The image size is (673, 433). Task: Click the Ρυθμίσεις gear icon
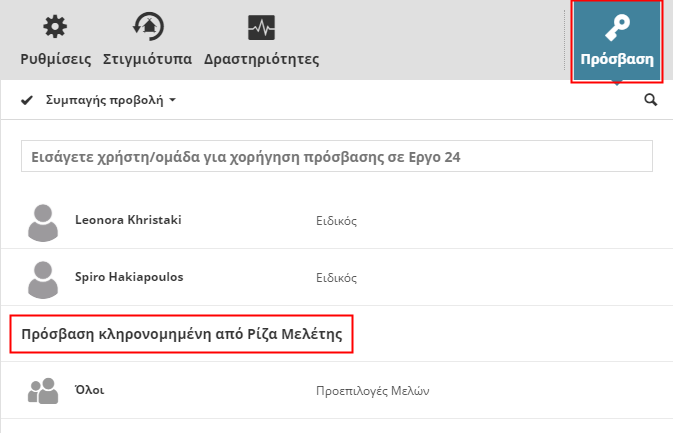coord(56,27)
